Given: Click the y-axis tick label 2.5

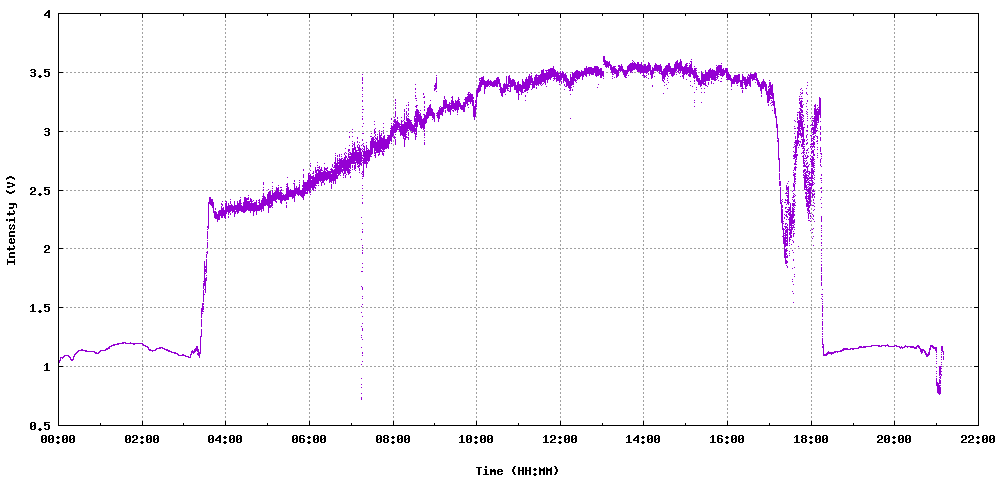Looking at the screenshot, I should (42, 191).
